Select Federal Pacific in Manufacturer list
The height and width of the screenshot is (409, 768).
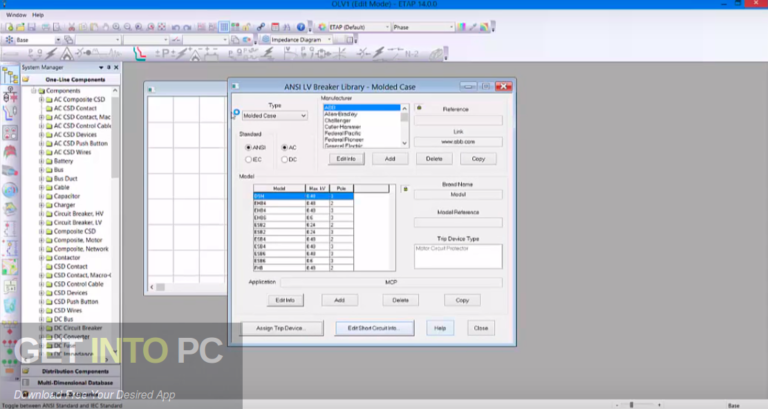pos(342,133)
